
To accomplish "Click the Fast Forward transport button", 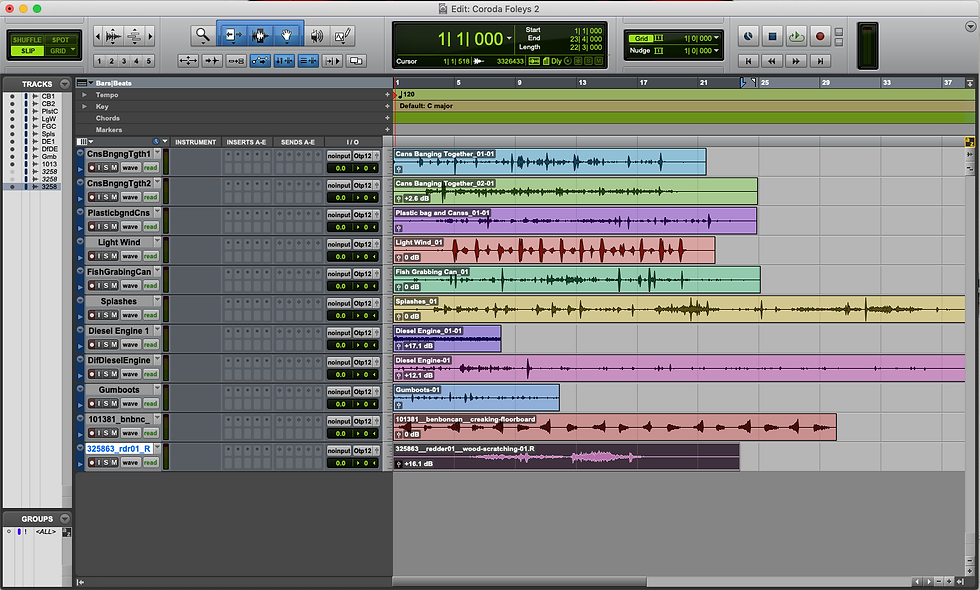I will pyautogui.click(x=796, y=61).
